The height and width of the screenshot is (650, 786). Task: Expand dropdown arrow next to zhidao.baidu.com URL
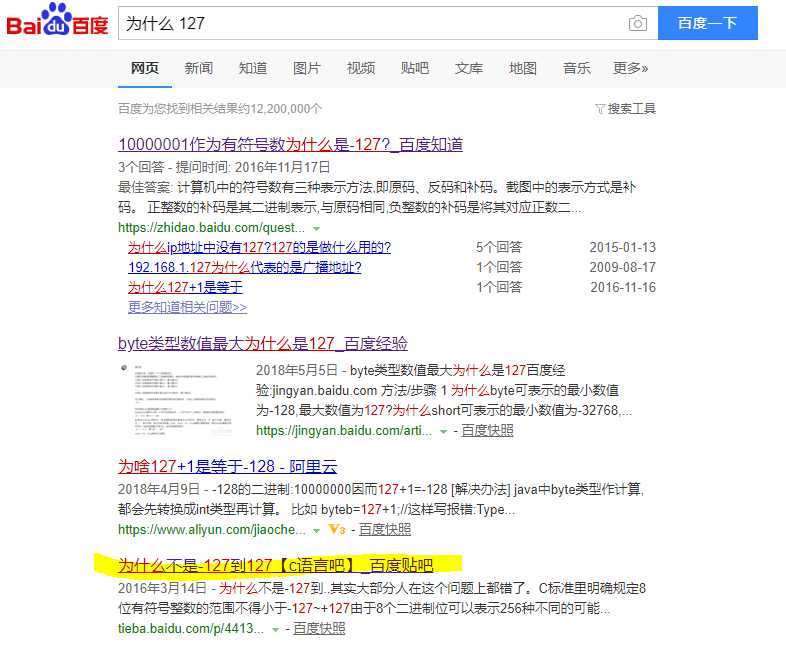pos(316,229)
